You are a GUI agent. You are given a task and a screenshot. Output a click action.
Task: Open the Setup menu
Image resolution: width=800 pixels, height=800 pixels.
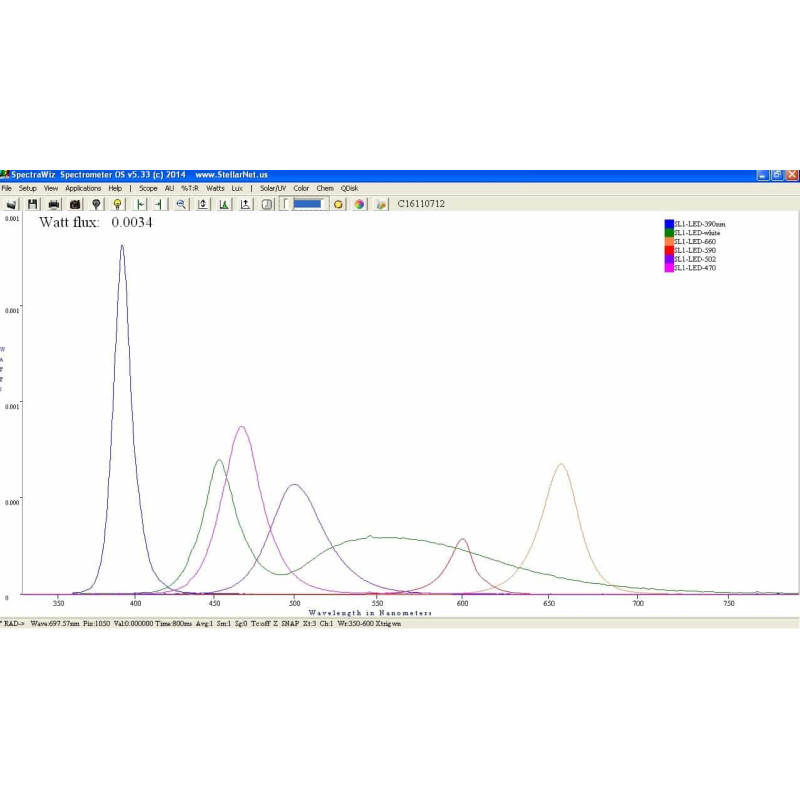27,188
